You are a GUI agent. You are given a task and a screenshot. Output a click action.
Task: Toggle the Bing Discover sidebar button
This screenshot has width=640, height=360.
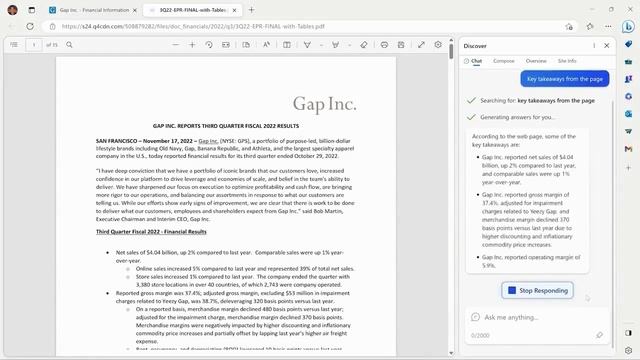click(x=628, y=27)
